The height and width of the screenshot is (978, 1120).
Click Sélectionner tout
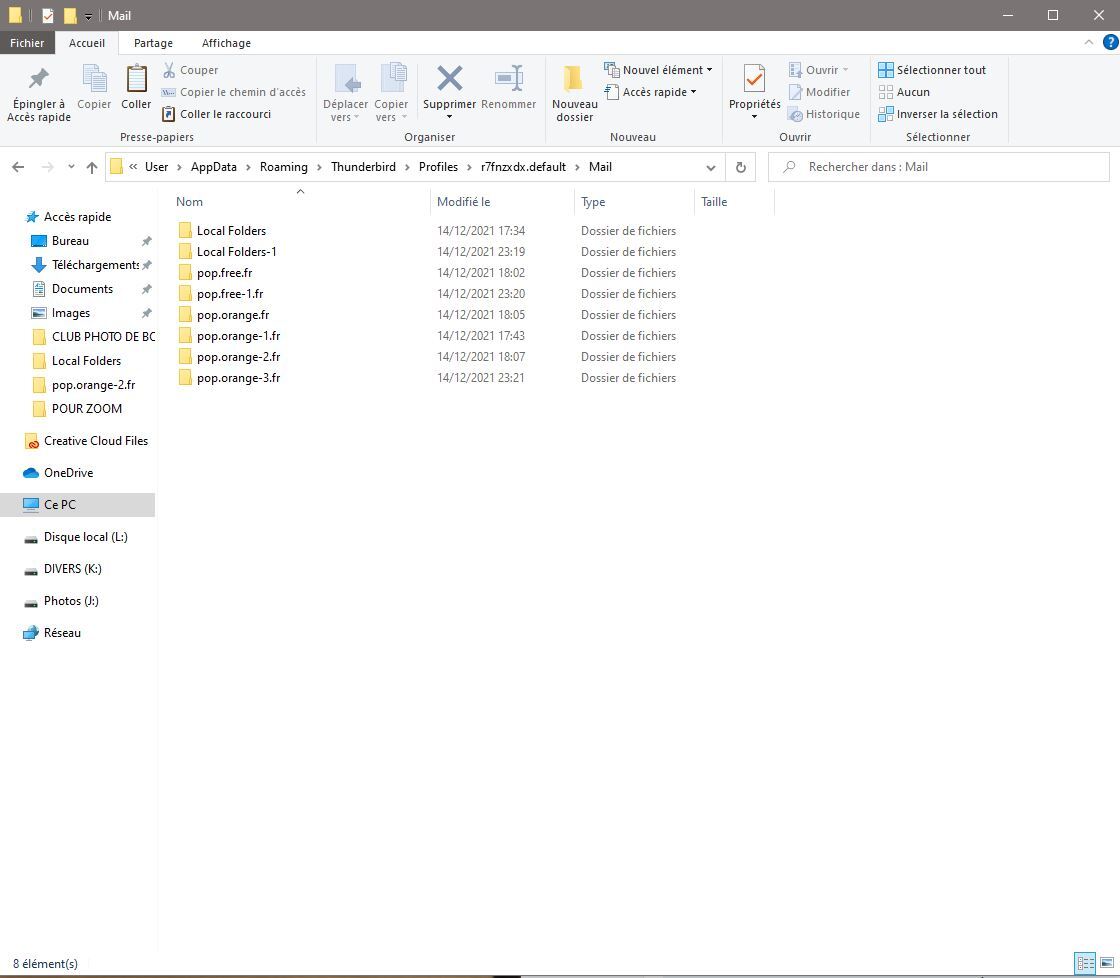tap(932, 70)
